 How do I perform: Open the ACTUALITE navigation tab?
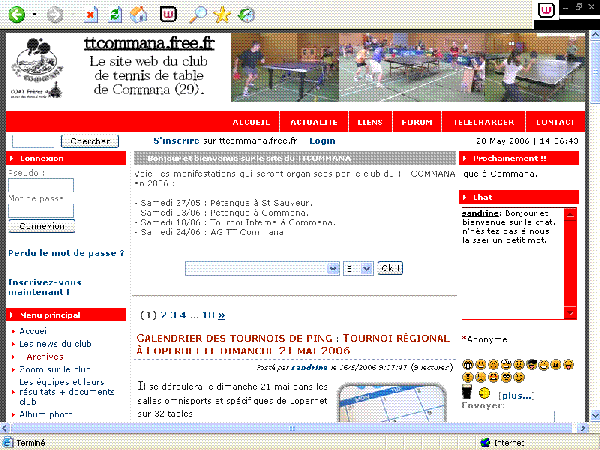(x=314, y=122)
